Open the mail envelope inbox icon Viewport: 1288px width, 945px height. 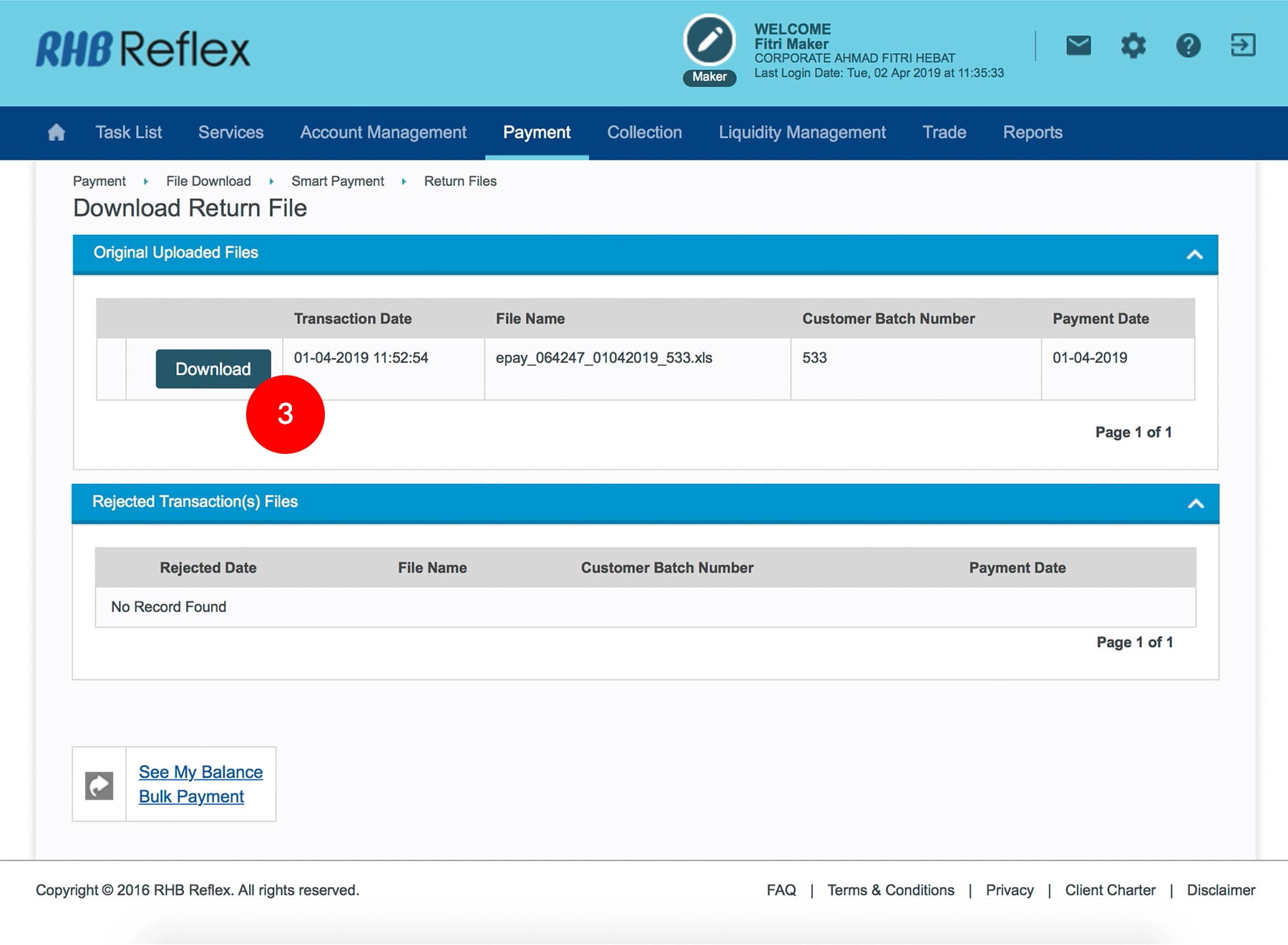point(1078,46)
